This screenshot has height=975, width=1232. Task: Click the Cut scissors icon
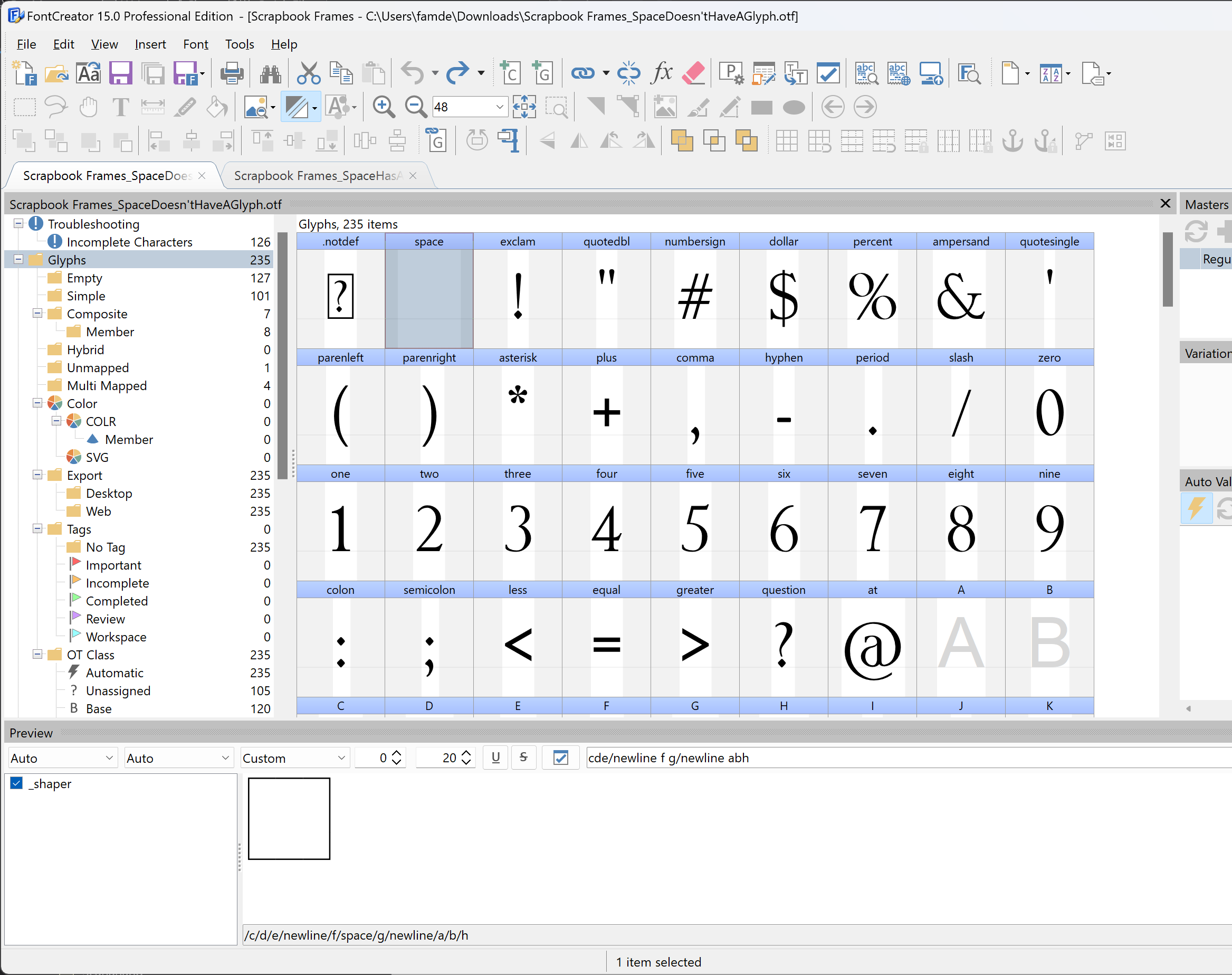(x=309, y=73)
